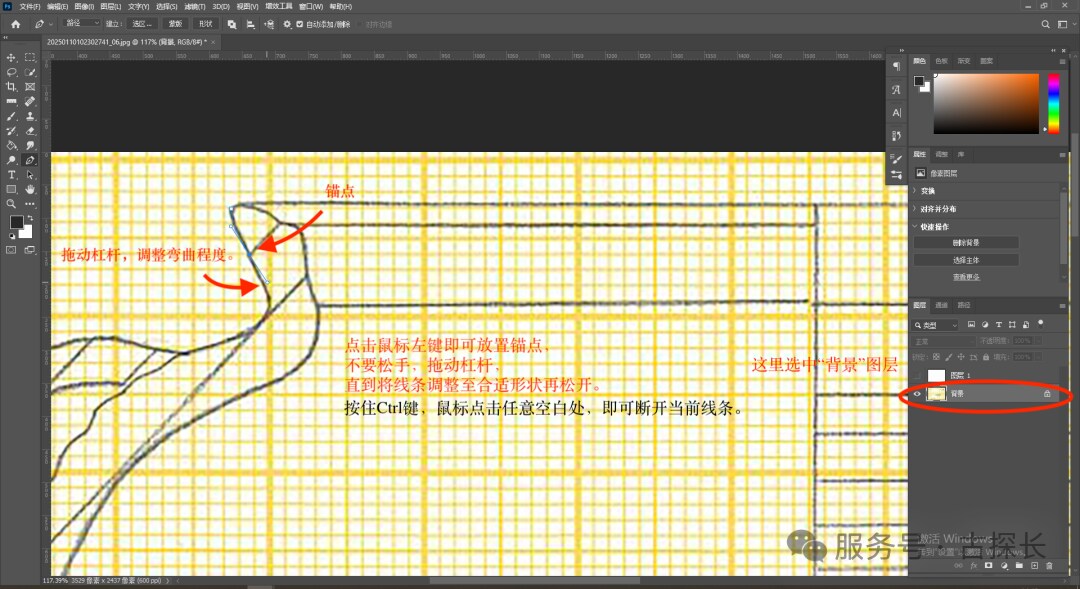
Task: Open the path arrangement options
Action: coord(269,24)
